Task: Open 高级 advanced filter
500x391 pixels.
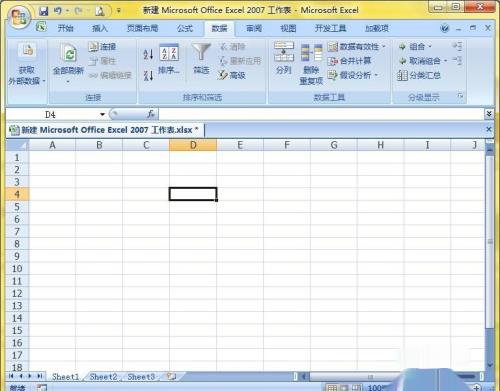Action: click(232, 75)
